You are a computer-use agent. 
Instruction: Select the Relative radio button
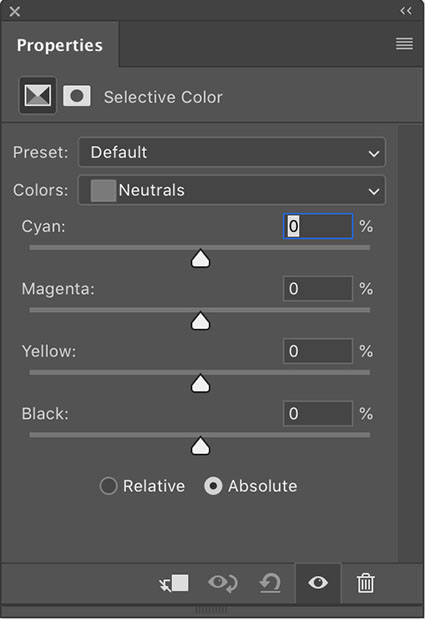[x=109, y=486]
